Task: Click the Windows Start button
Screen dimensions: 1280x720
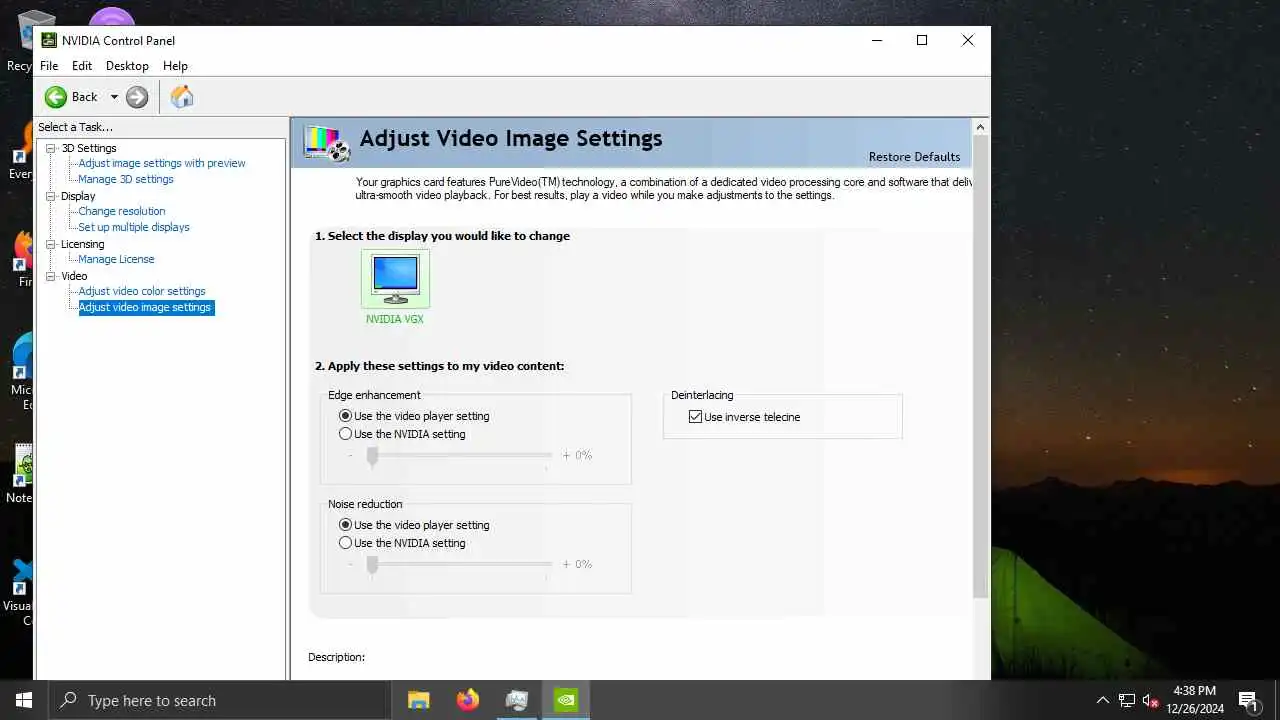Action: click(x=24, y=700)
